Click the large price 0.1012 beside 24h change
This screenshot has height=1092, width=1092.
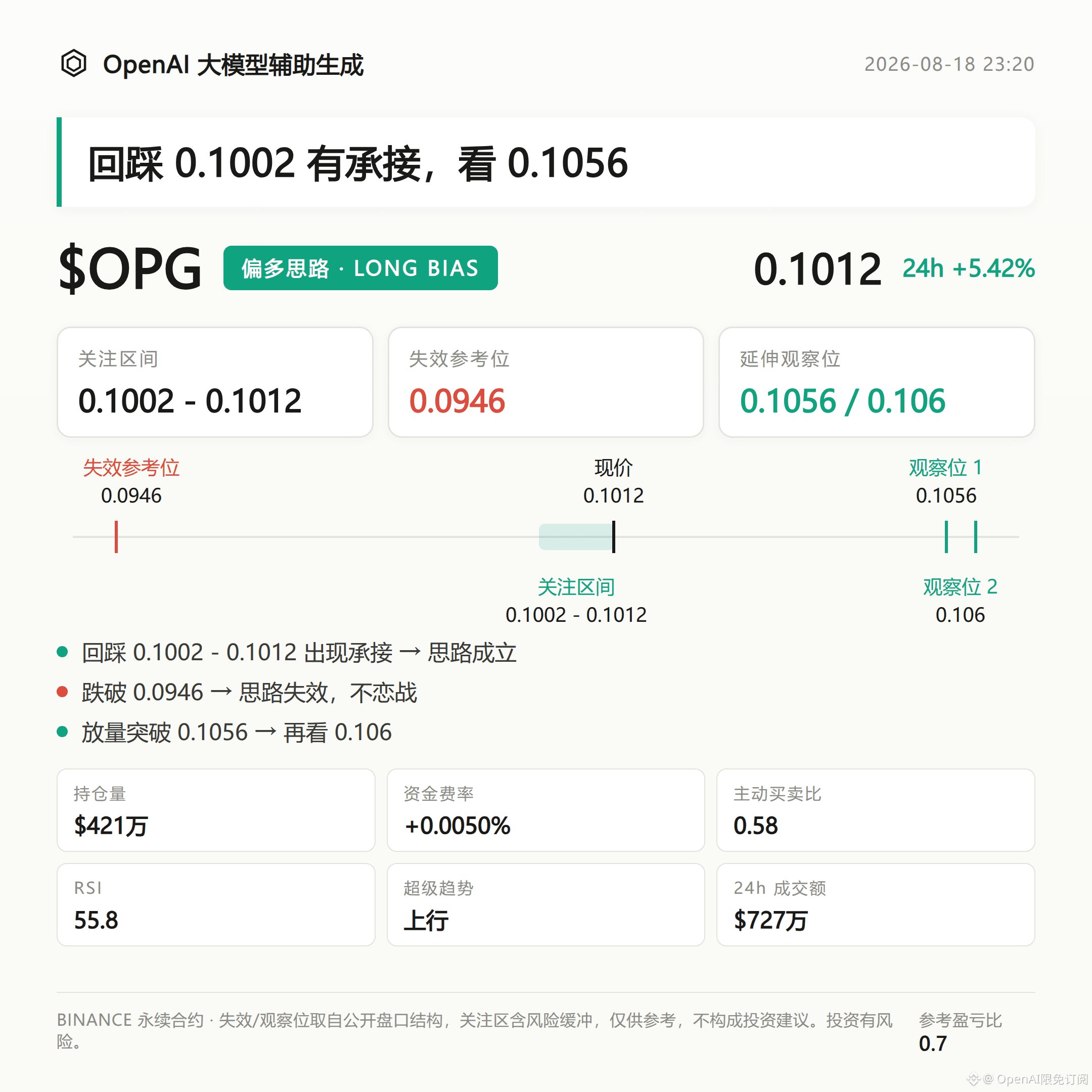tap(817, 269)
